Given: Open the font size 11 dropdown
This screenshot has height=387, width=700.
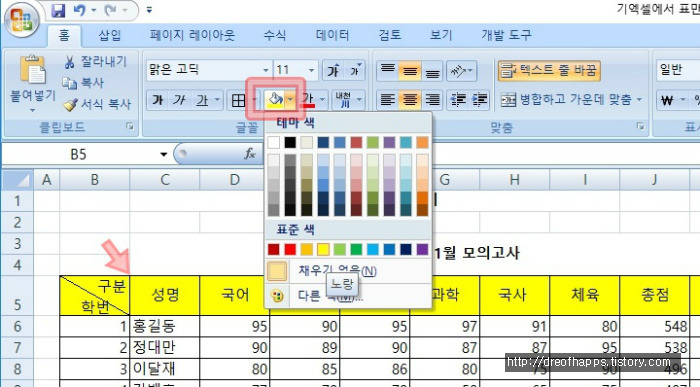Looking at the screenshot, I should 311,70.
